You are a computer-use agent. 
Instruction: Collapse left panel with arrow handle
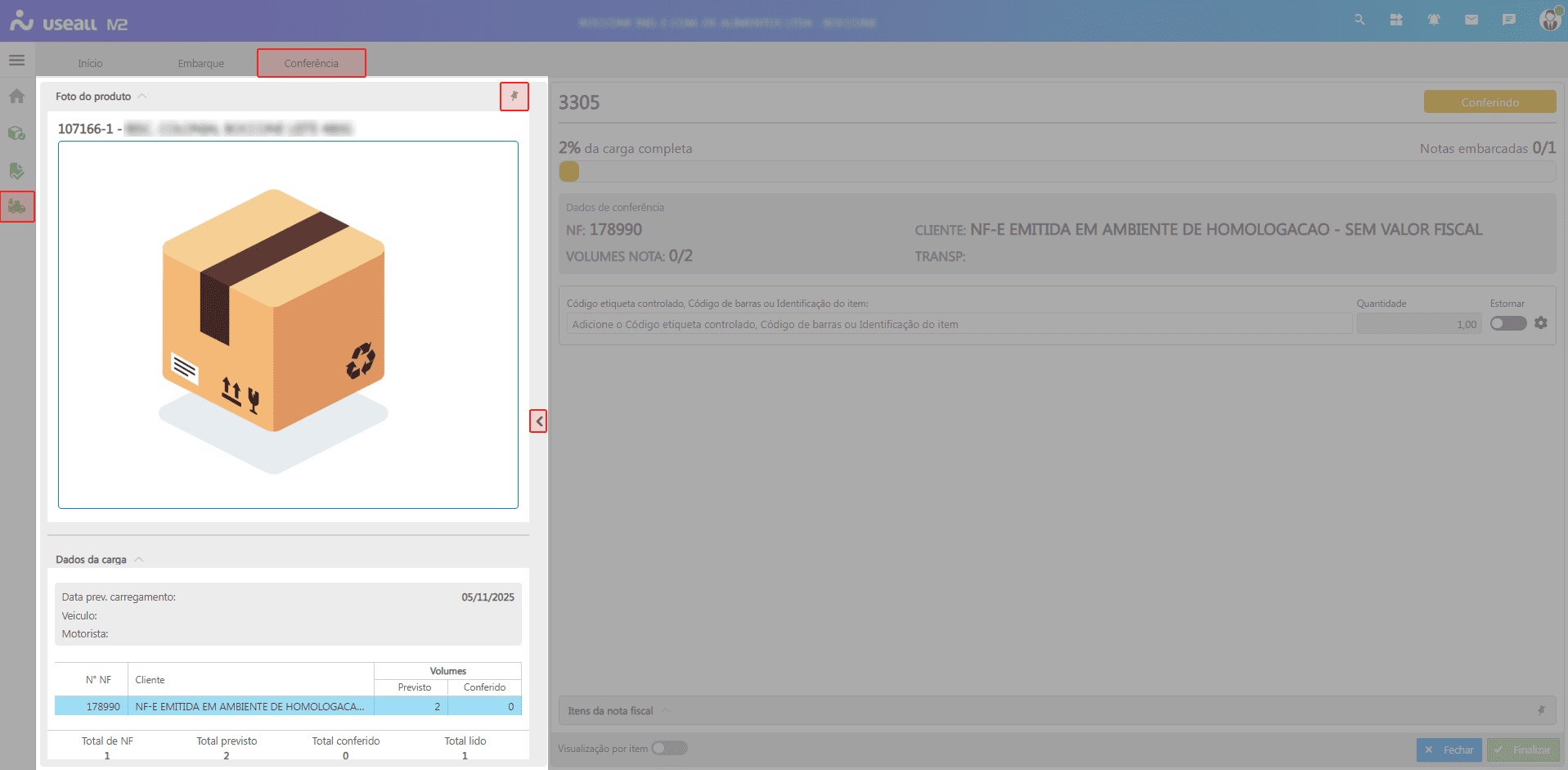538,421
